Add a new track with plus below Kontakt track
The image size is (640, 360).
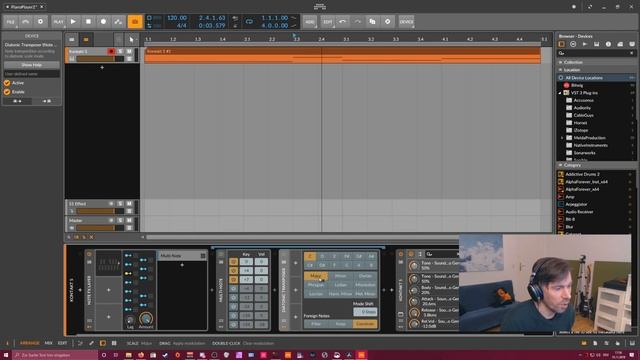click(102, 67)
